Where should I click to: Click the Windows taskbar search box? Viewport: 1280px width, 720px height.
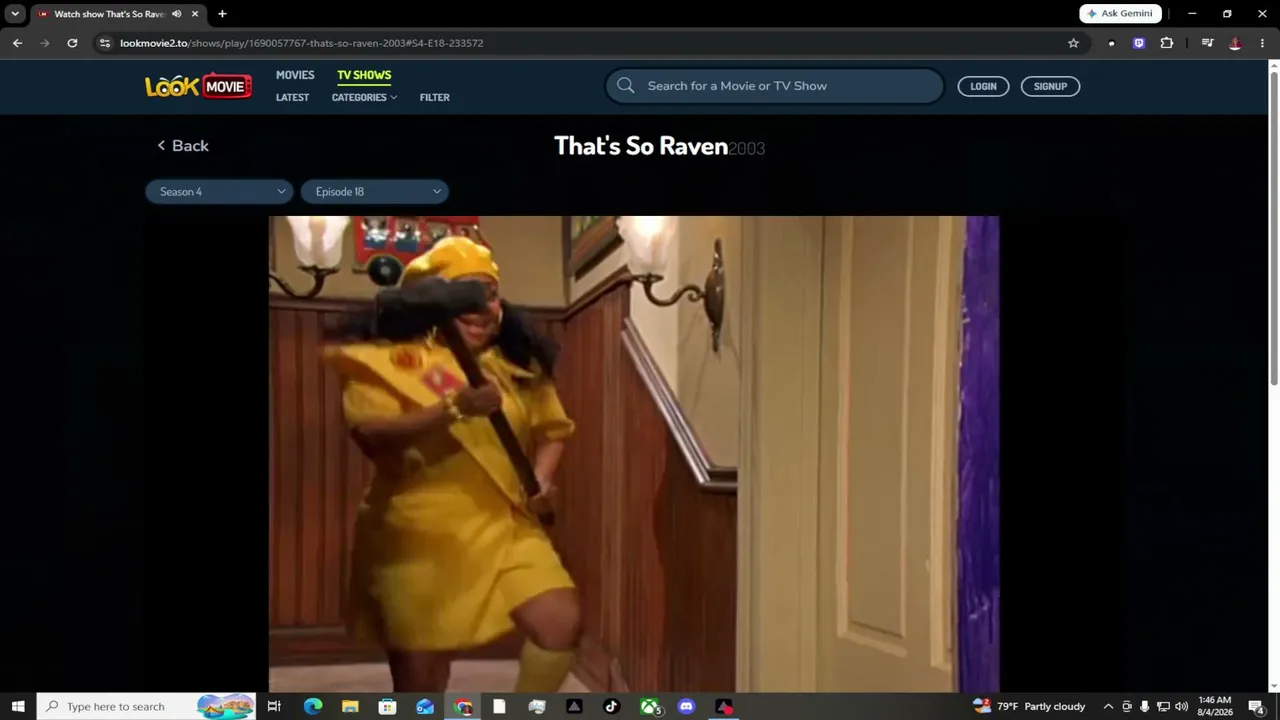[147, 706]
